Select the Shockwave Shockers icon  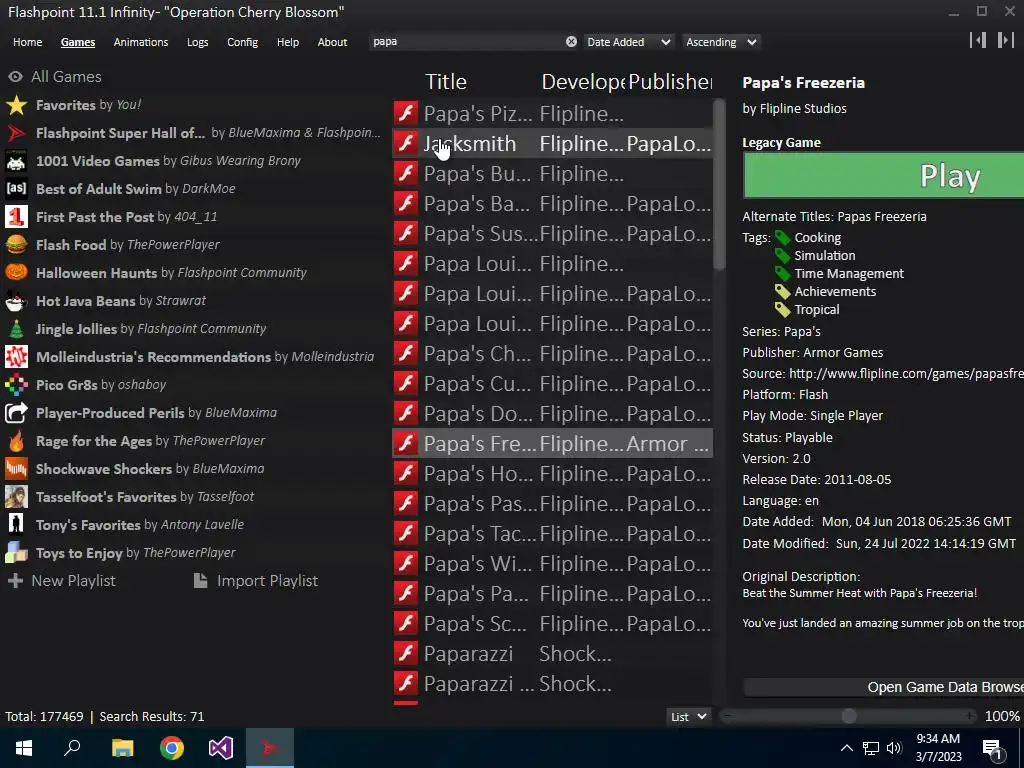point(16,469)
